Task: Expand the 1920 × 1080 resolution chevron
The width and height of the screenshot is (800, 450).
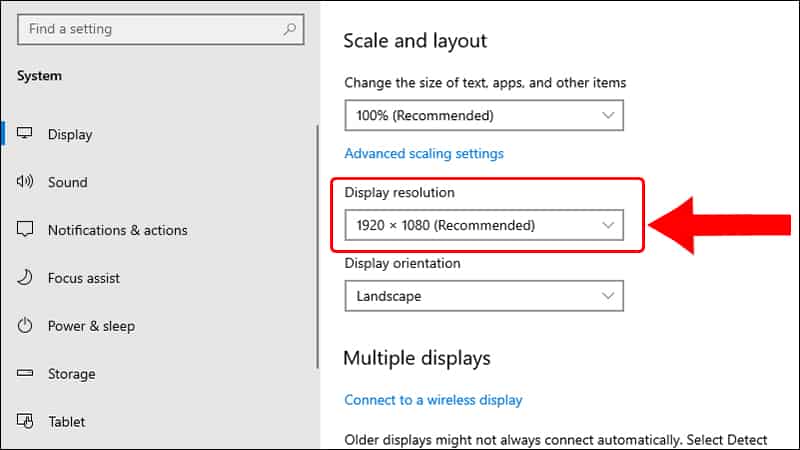Action: (x=608, y=225)
